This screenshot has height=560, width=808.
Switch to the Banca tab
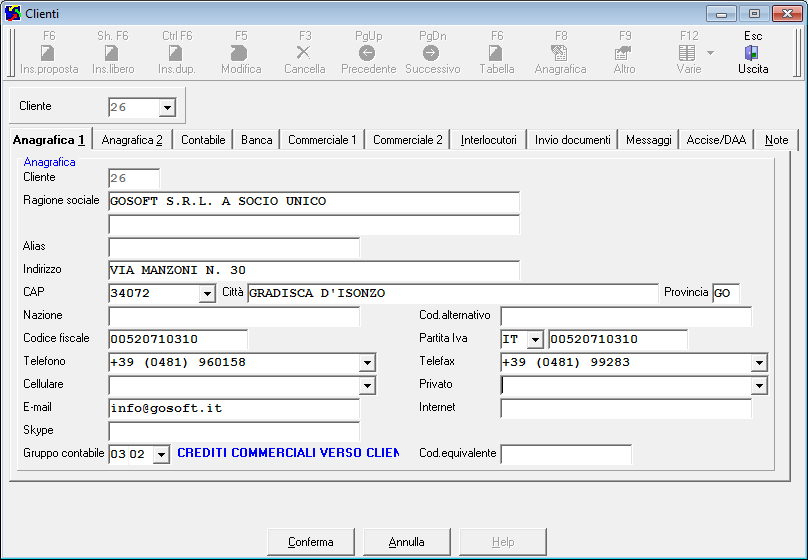coord(257,140)
